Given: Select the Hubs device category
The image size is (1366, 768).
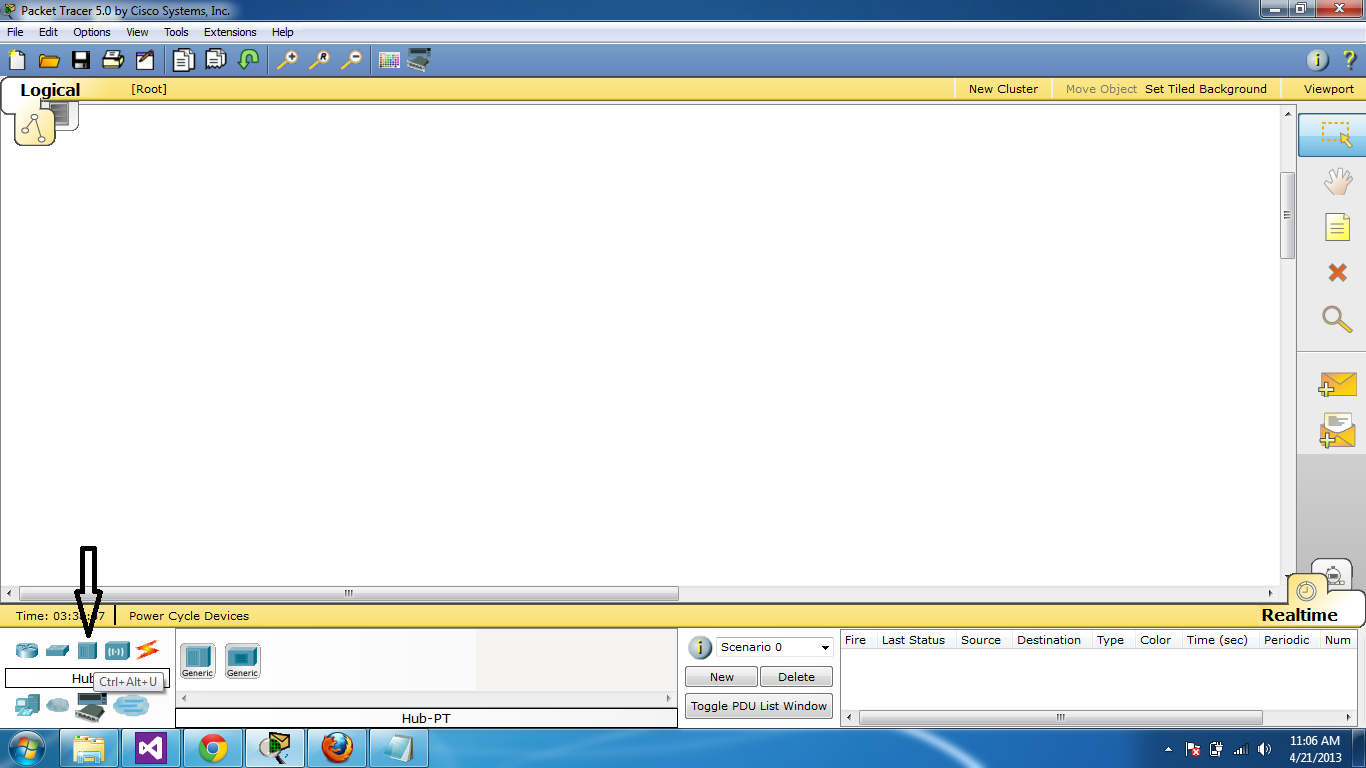Looking at the screenshot, I should (x=87, y=649).
